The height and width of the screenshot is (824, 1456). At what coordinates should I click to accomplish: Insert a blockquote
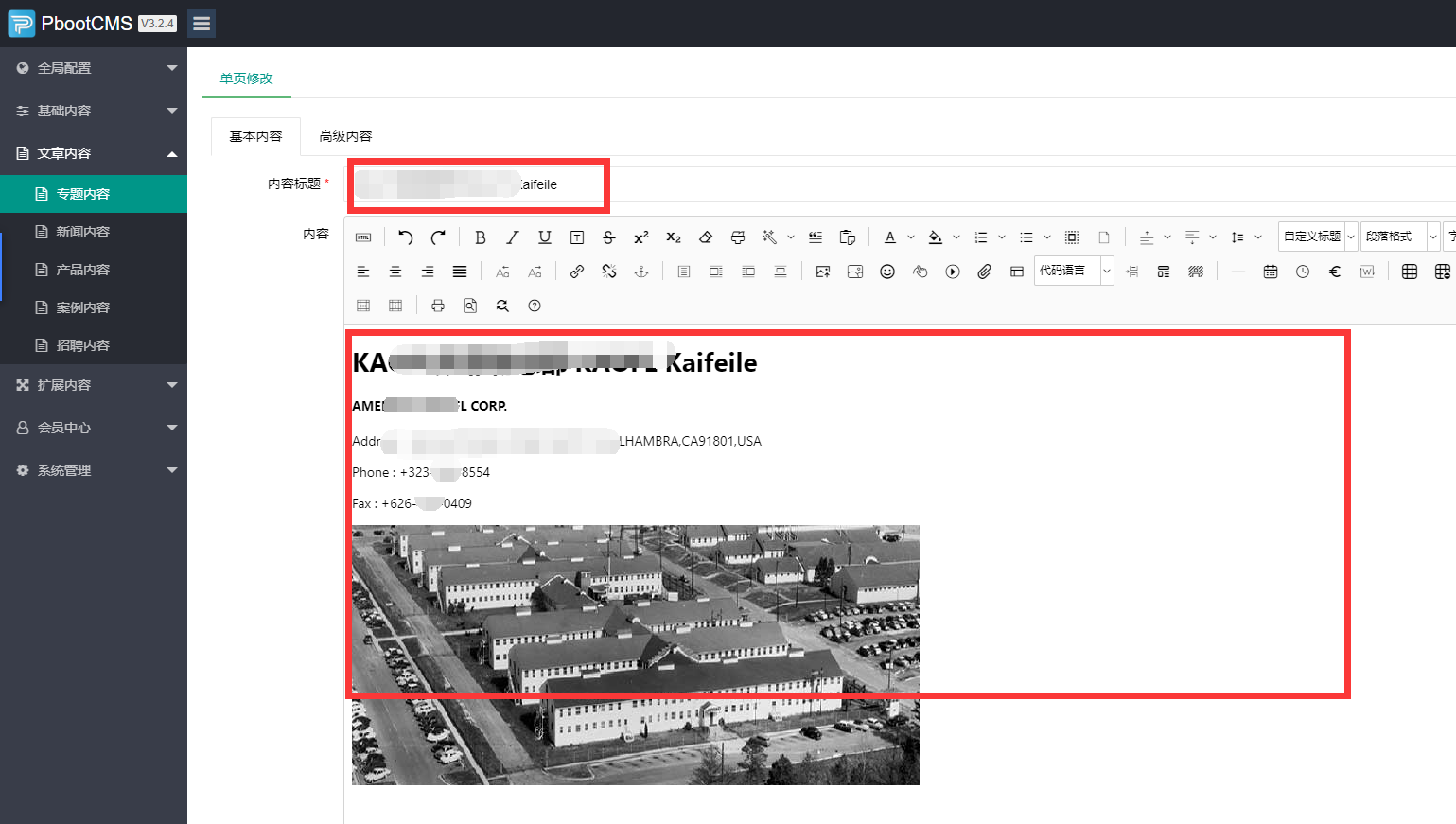(x=816, y=237)
